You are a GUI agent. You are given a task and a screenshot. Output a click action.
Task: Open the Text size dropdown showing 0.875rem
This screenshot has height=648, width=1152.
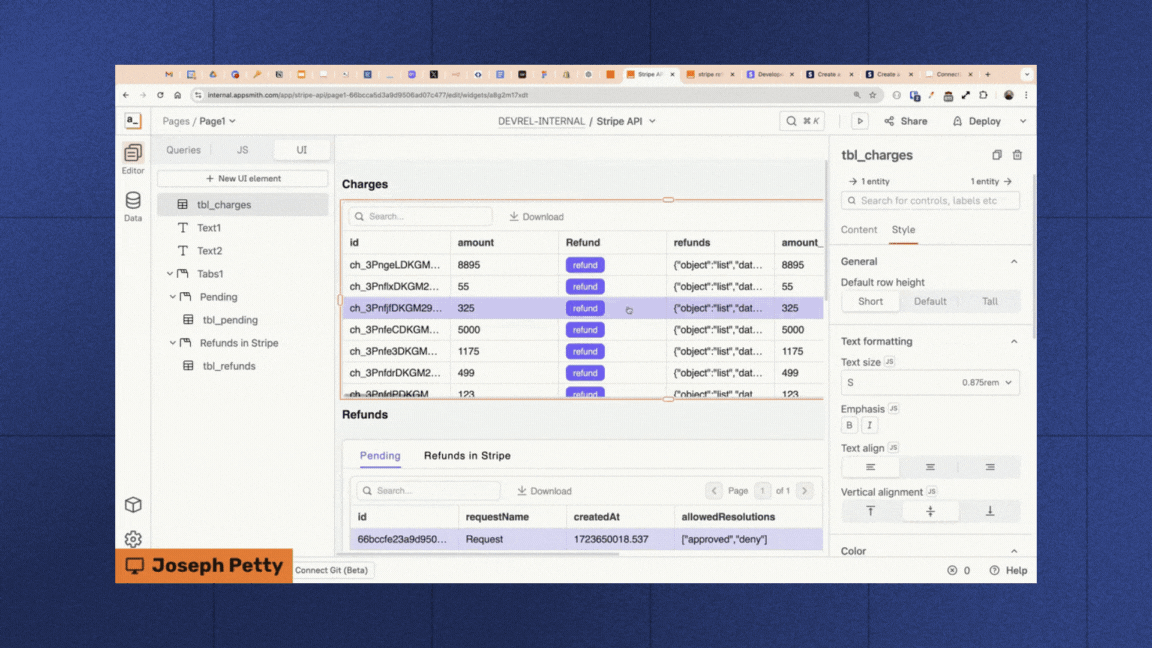(929, 382)
